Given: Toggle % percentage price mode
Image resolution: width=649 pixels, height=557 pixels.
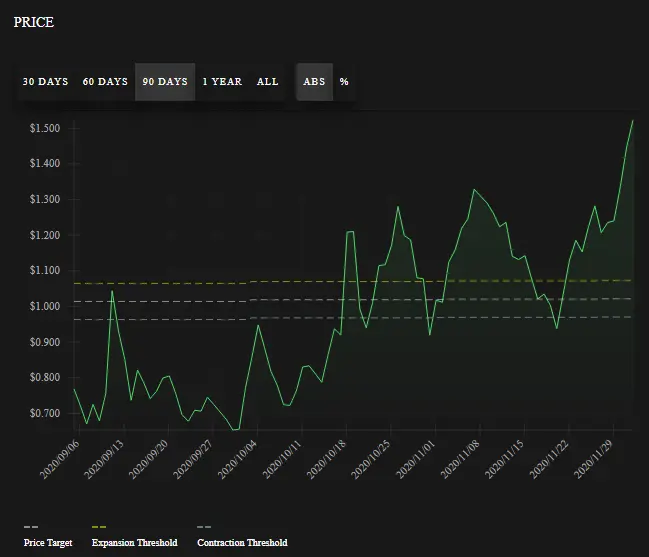Looking at the screenshot, I should (344, 82).
